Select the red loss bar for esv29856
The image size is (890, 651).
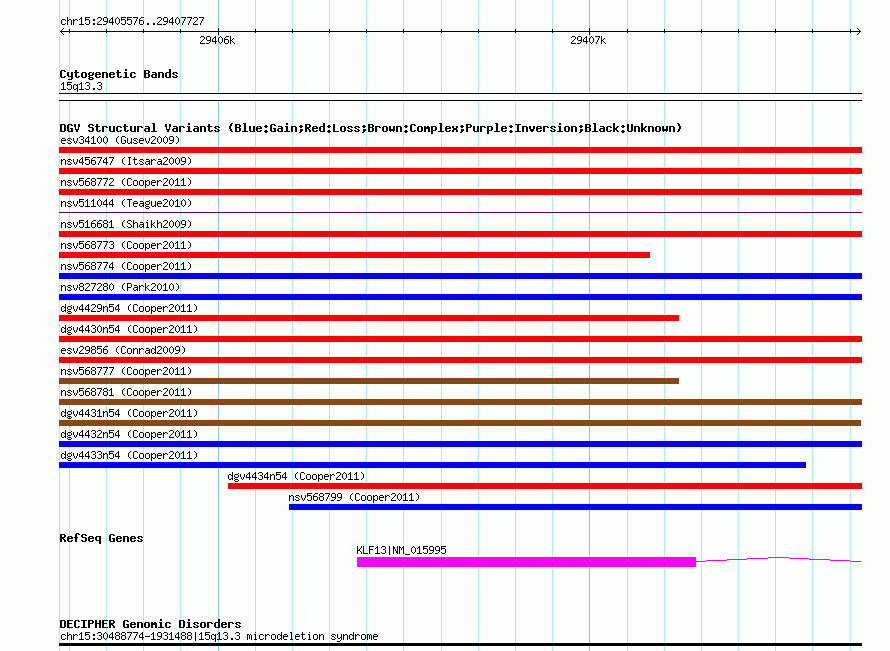pos(460,360)
